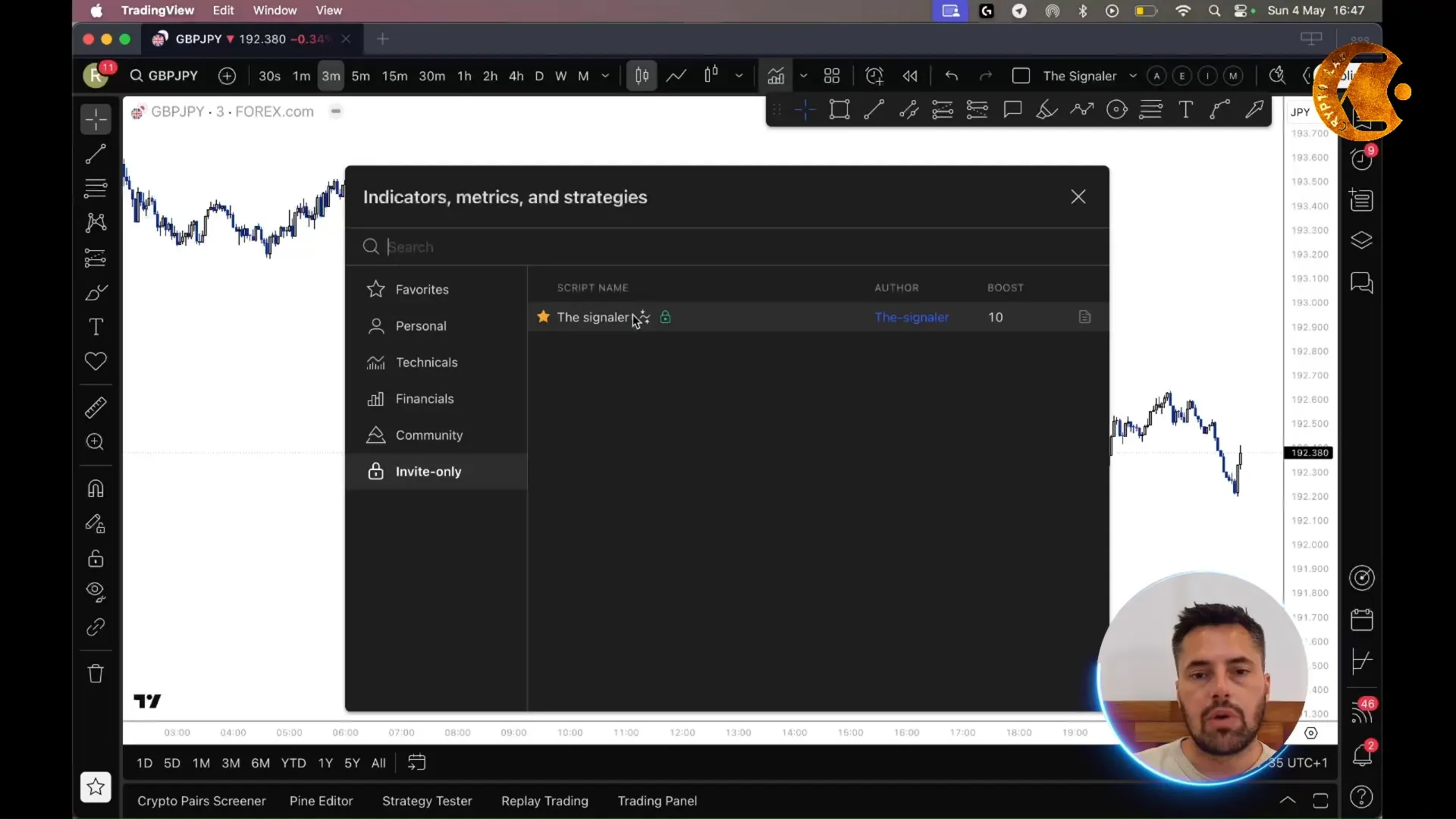This screenshot has height=819, width=1456.
Task: View source code icon for The signaler
Action: 1085,317
